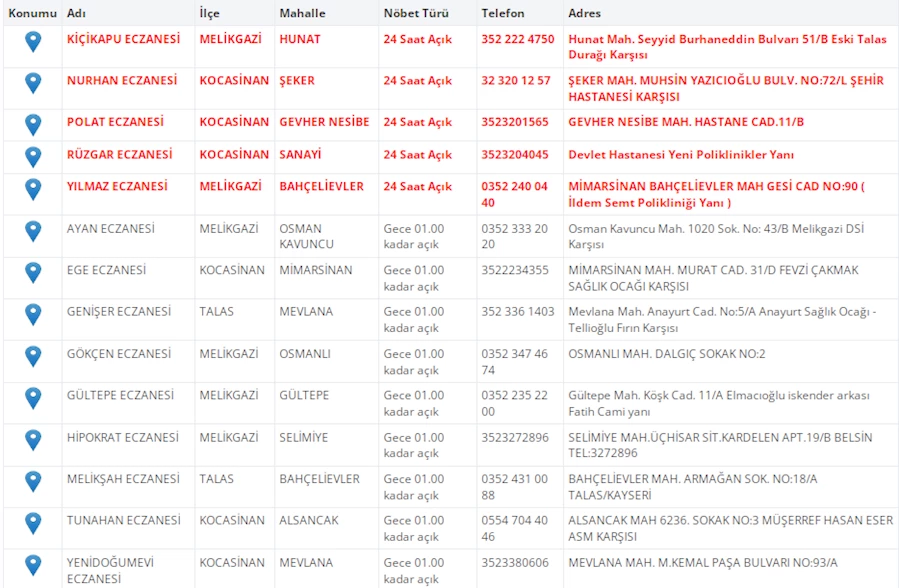This screenshot has width=899, height=588.
Task: Show Rüzgar Eczanesi location via pin icon
Action: 33,156
